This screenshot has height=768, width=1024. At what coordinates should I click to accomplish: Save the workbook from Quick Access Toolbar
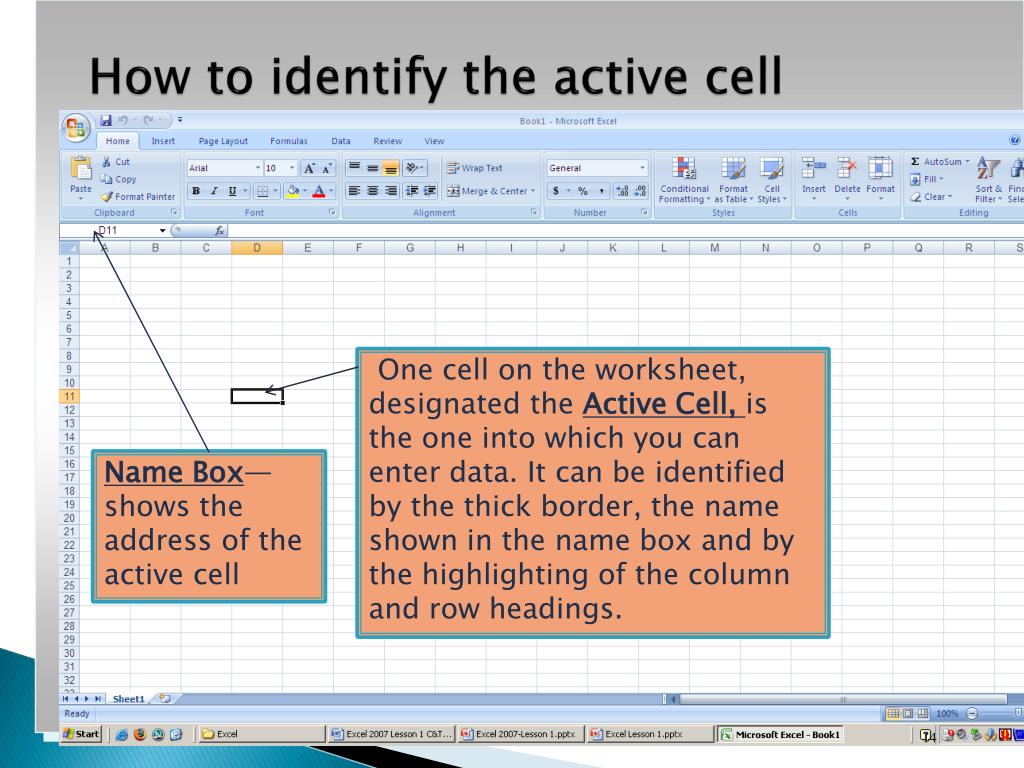coord(106,120)
